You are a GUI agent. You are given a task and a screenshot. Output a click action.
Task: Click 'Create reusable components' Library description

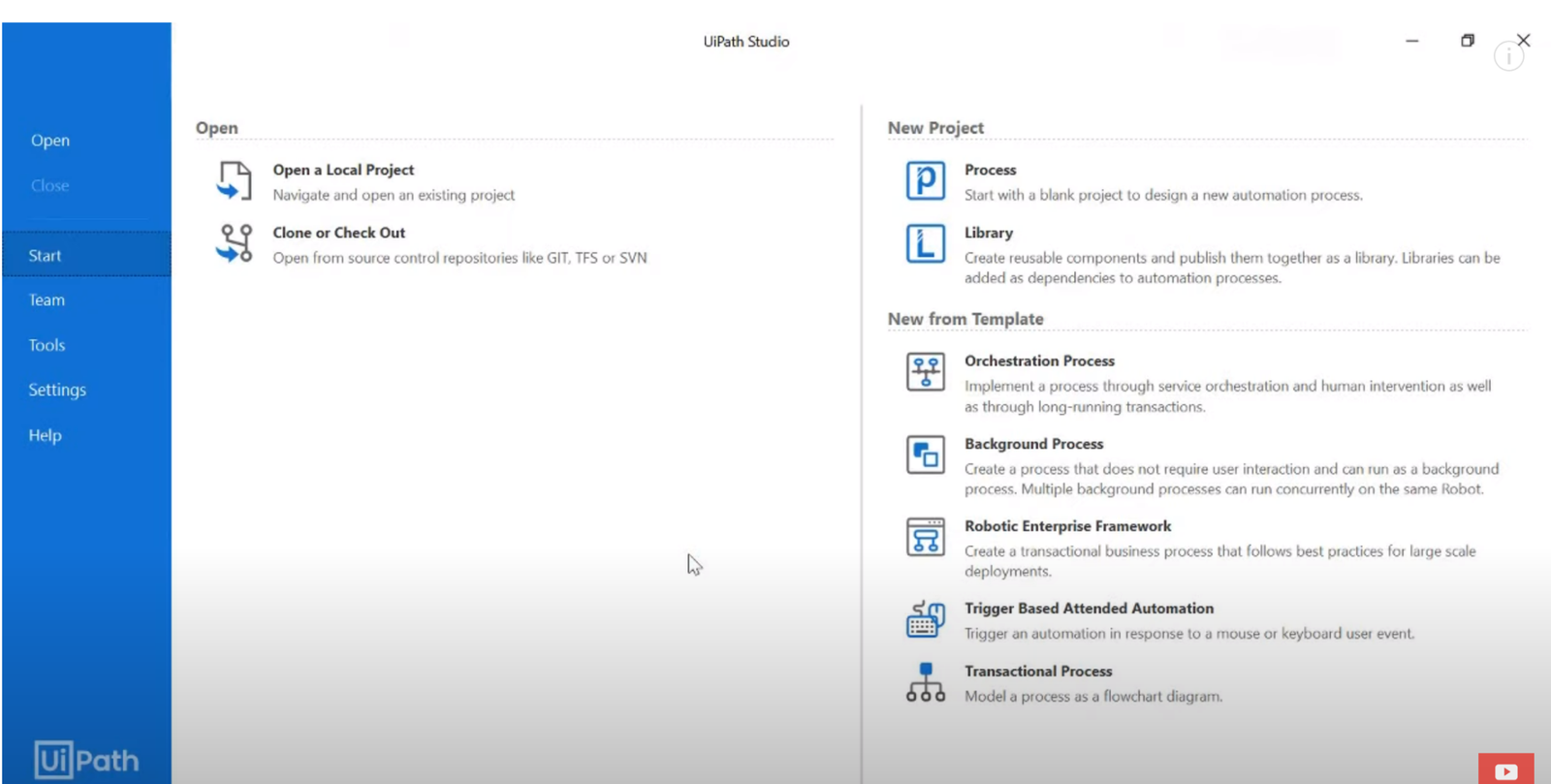(x=1232, y=267)
